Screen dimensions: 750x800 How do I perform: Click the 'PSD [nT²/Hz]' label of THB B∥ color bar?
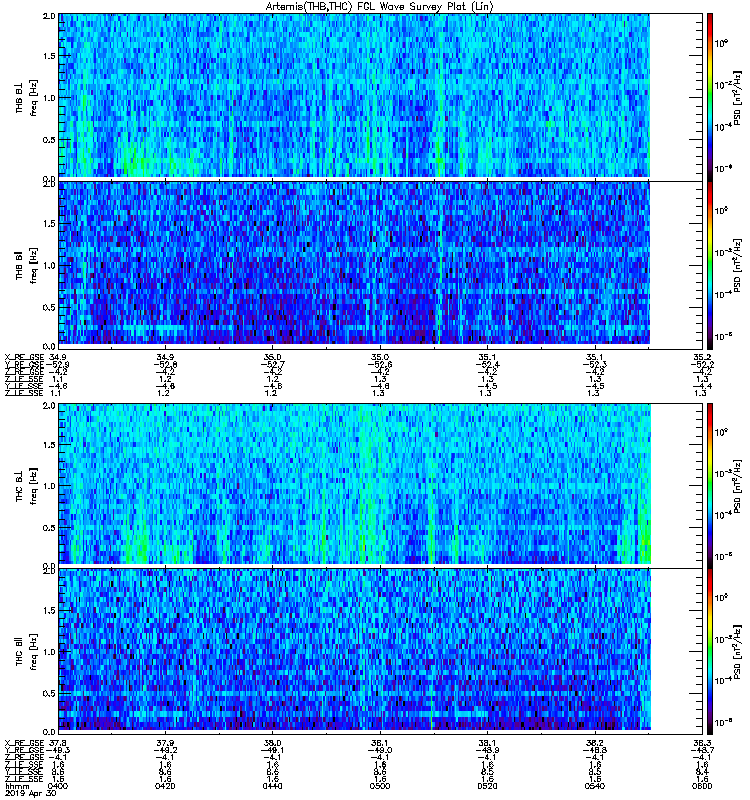(737, 266)
